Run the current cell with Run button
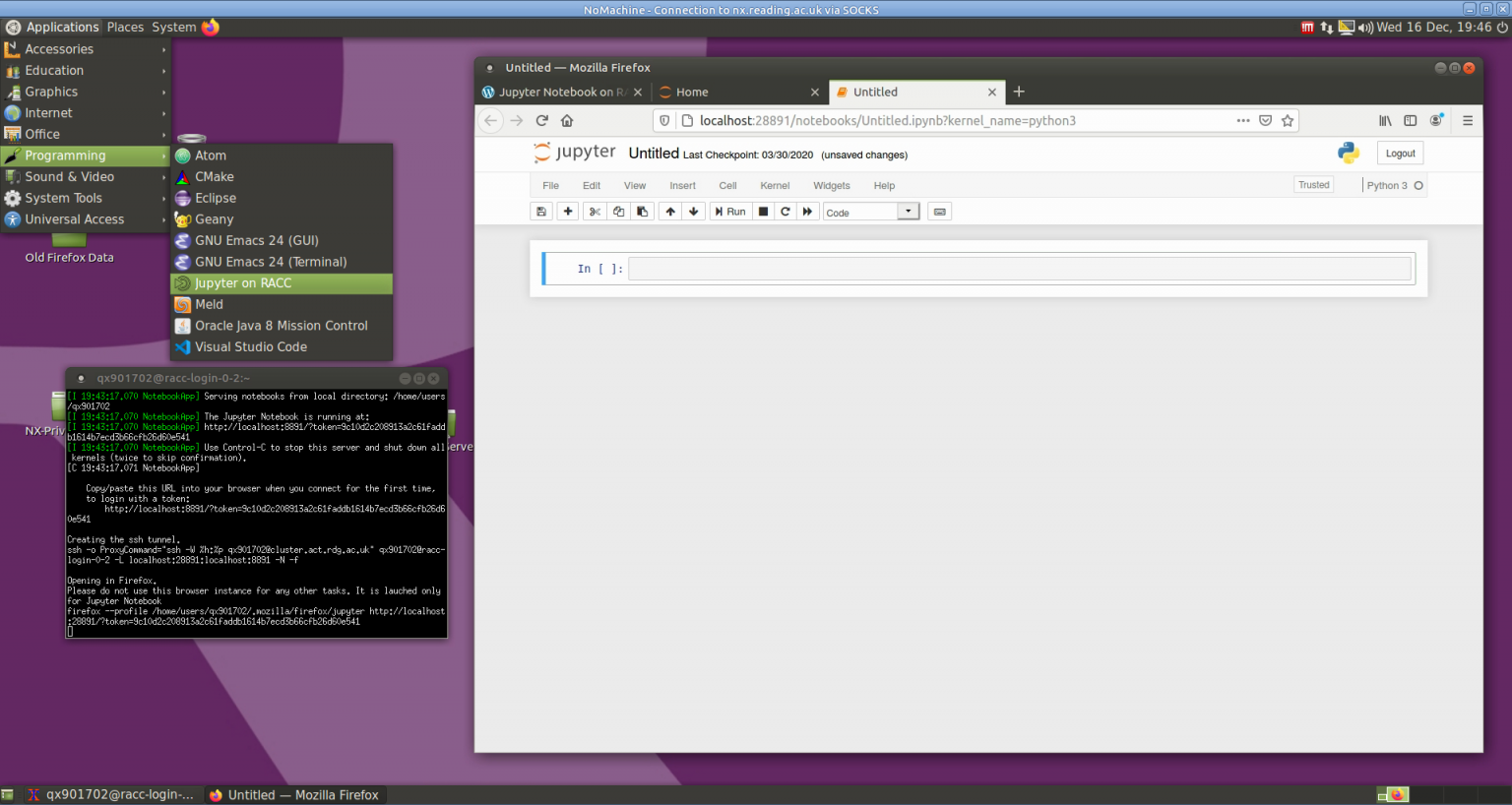The width and height of the screenshot is (1512, 805). [730, 212]
